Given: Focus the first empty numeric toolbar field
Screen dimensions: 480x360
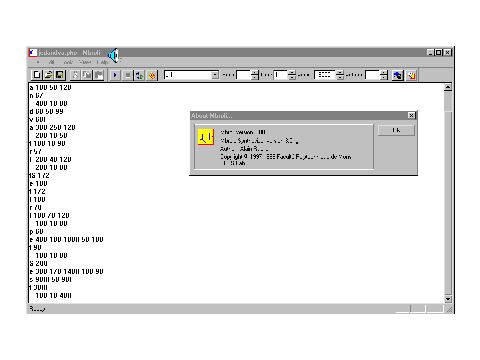Looking at the screenshot, I should 243,75.
